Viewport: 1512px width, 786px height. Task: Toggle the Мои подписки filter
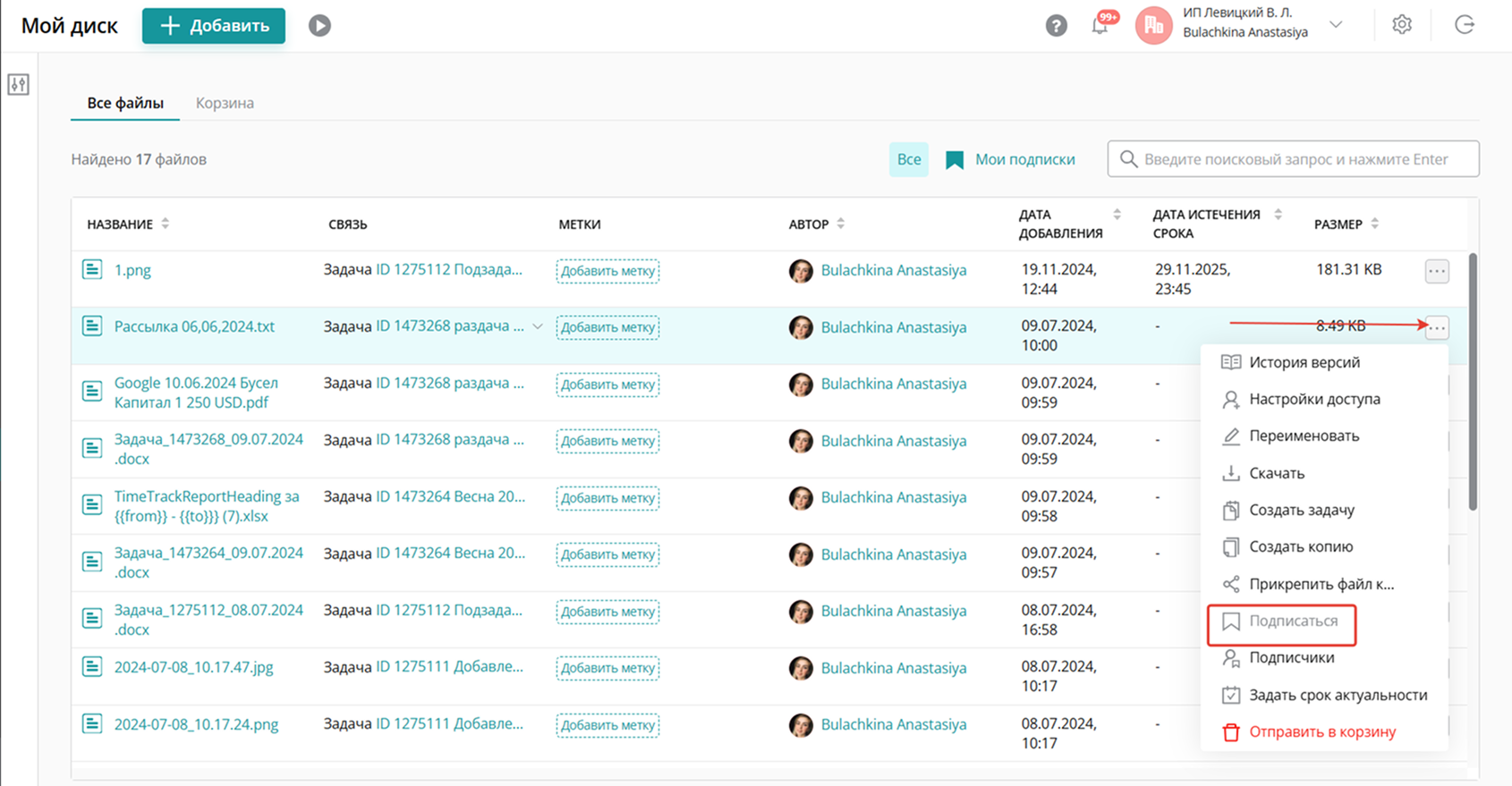tap(1011, 160)
